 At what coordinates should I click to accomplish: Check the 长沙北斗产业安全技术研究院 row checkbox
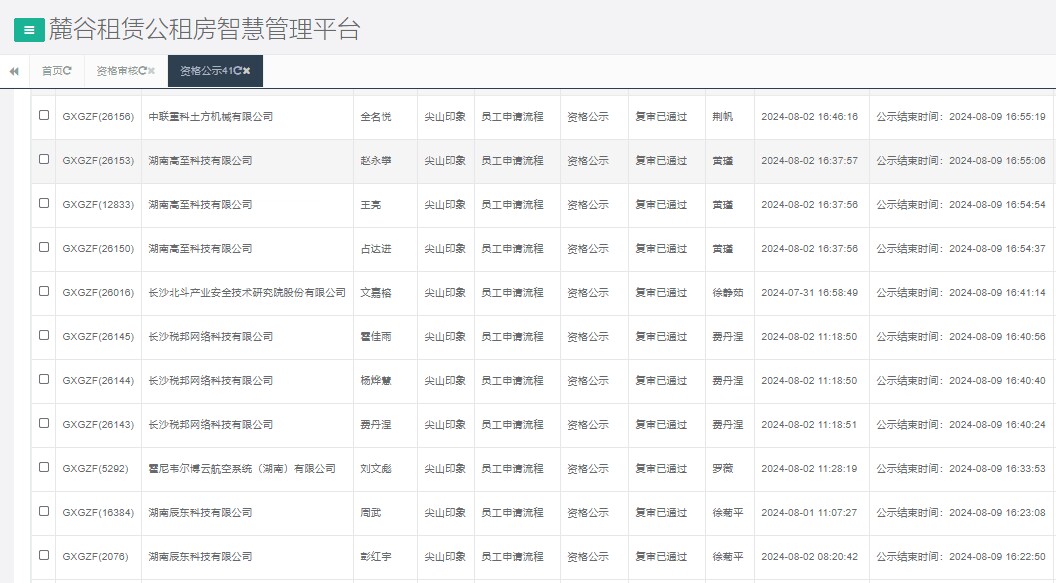coord(42,292)
